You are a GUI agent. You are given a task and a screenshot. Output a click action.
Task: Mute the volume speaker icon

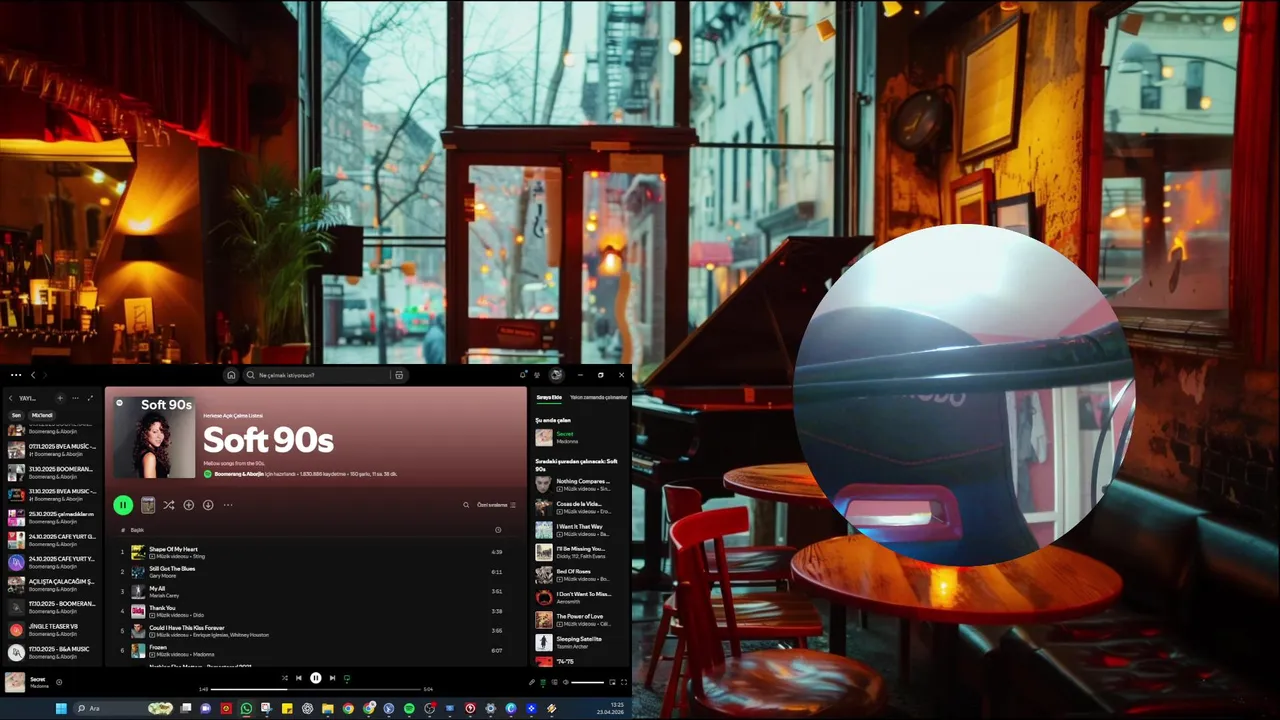565,682
